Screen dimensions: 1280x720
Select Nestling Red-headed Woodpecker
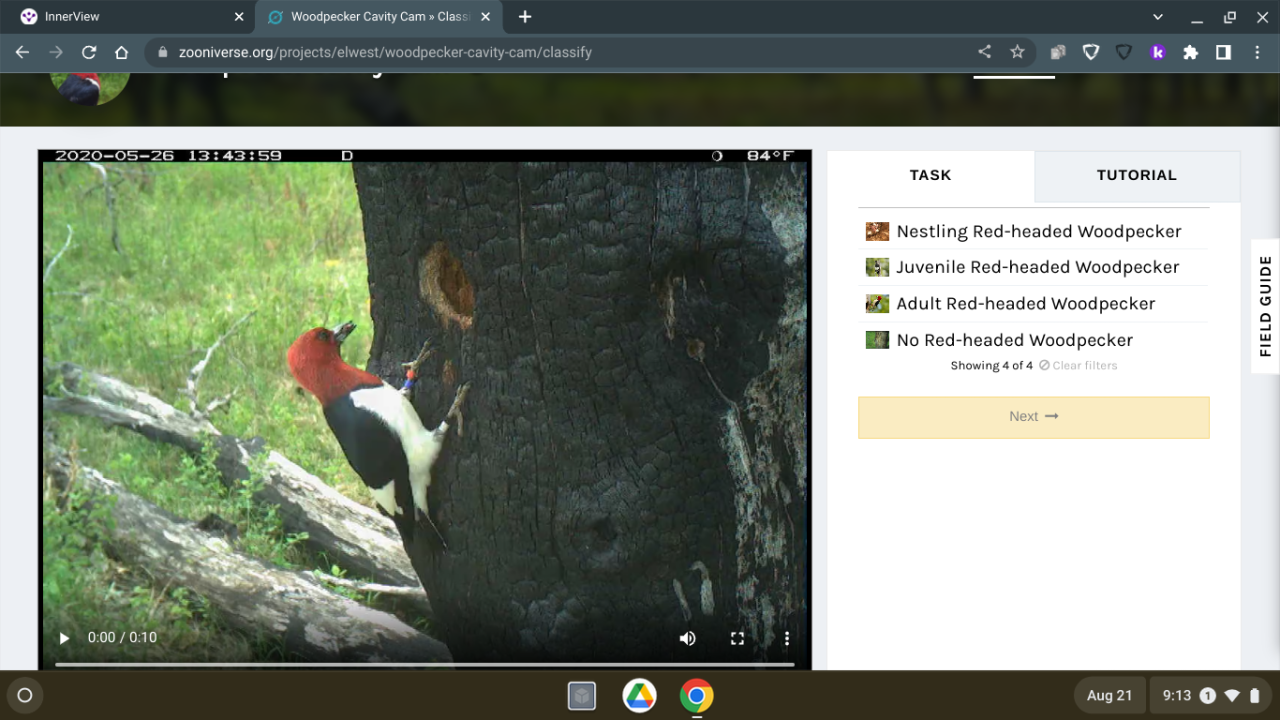pos(1034,231)
